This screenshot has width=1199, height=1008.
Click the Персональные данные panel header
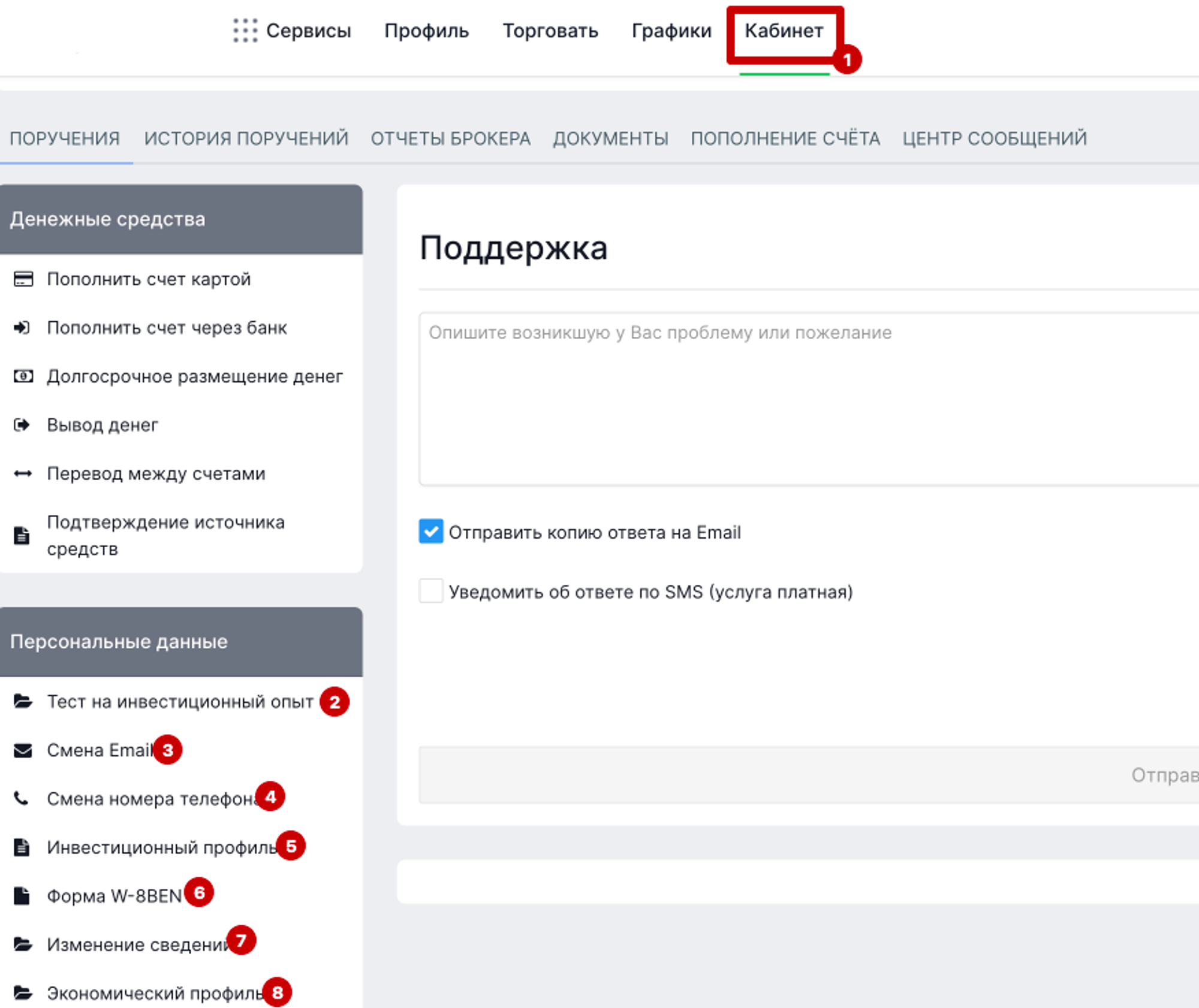pos(181,641)
